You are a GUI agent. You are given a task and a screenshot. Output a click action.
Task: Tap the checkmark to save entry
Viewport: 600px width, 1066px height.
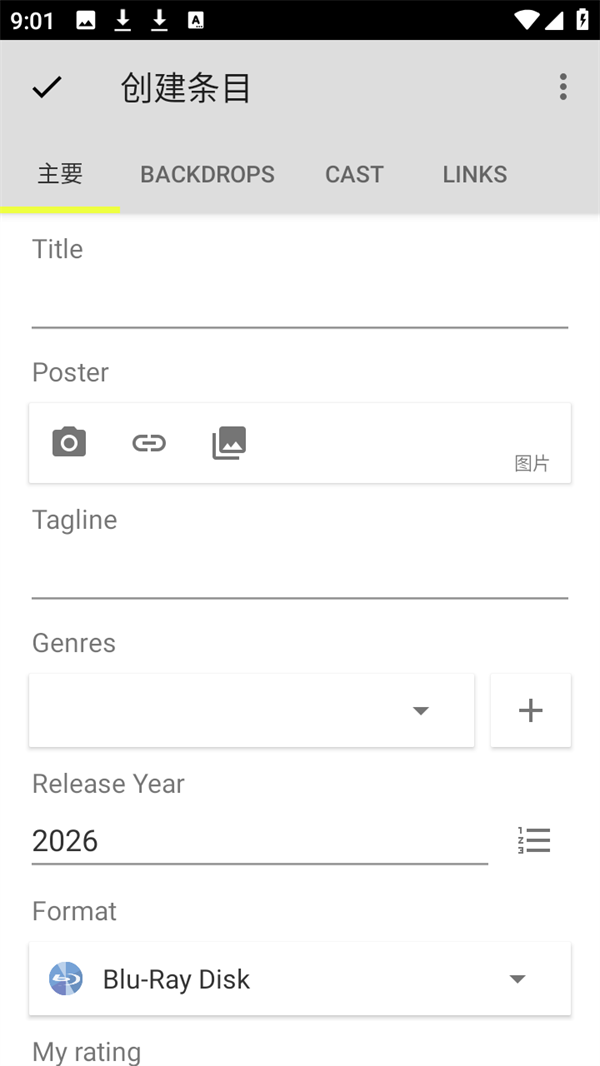(x=47, y=88)
